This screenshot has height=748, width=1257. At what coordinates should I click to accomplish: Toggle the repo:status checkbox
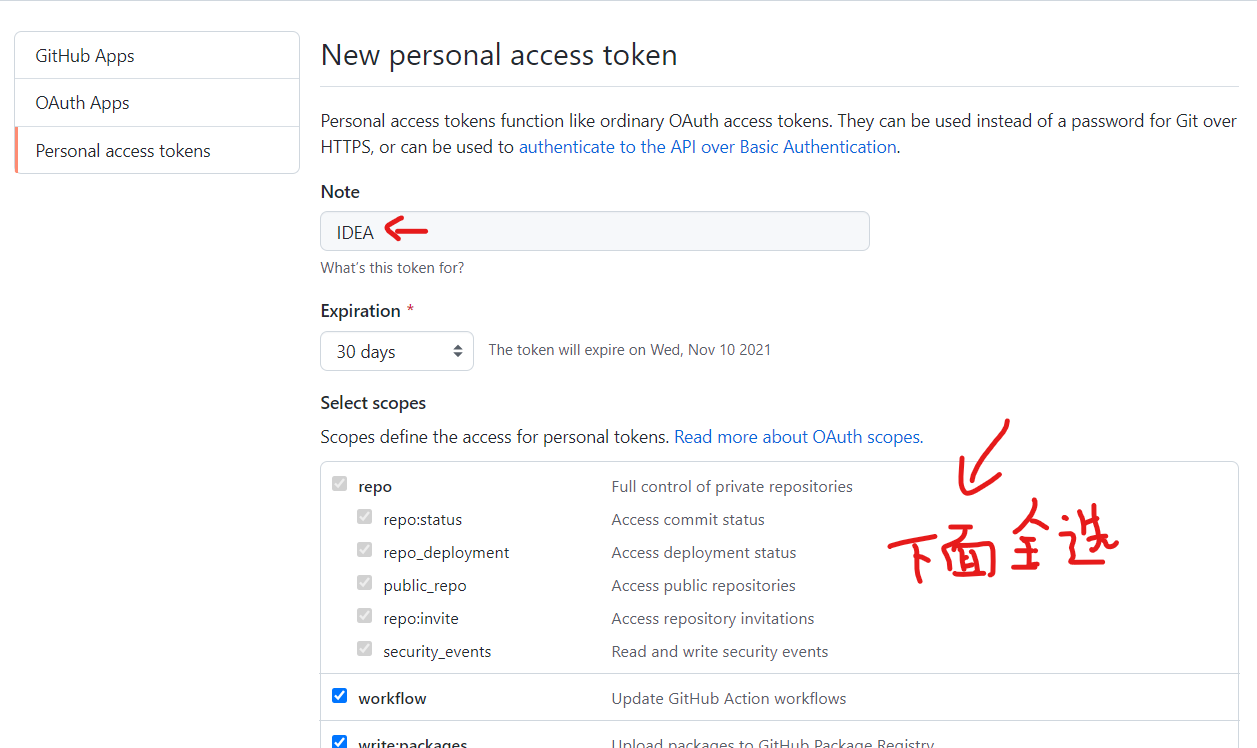coord(365,518)
